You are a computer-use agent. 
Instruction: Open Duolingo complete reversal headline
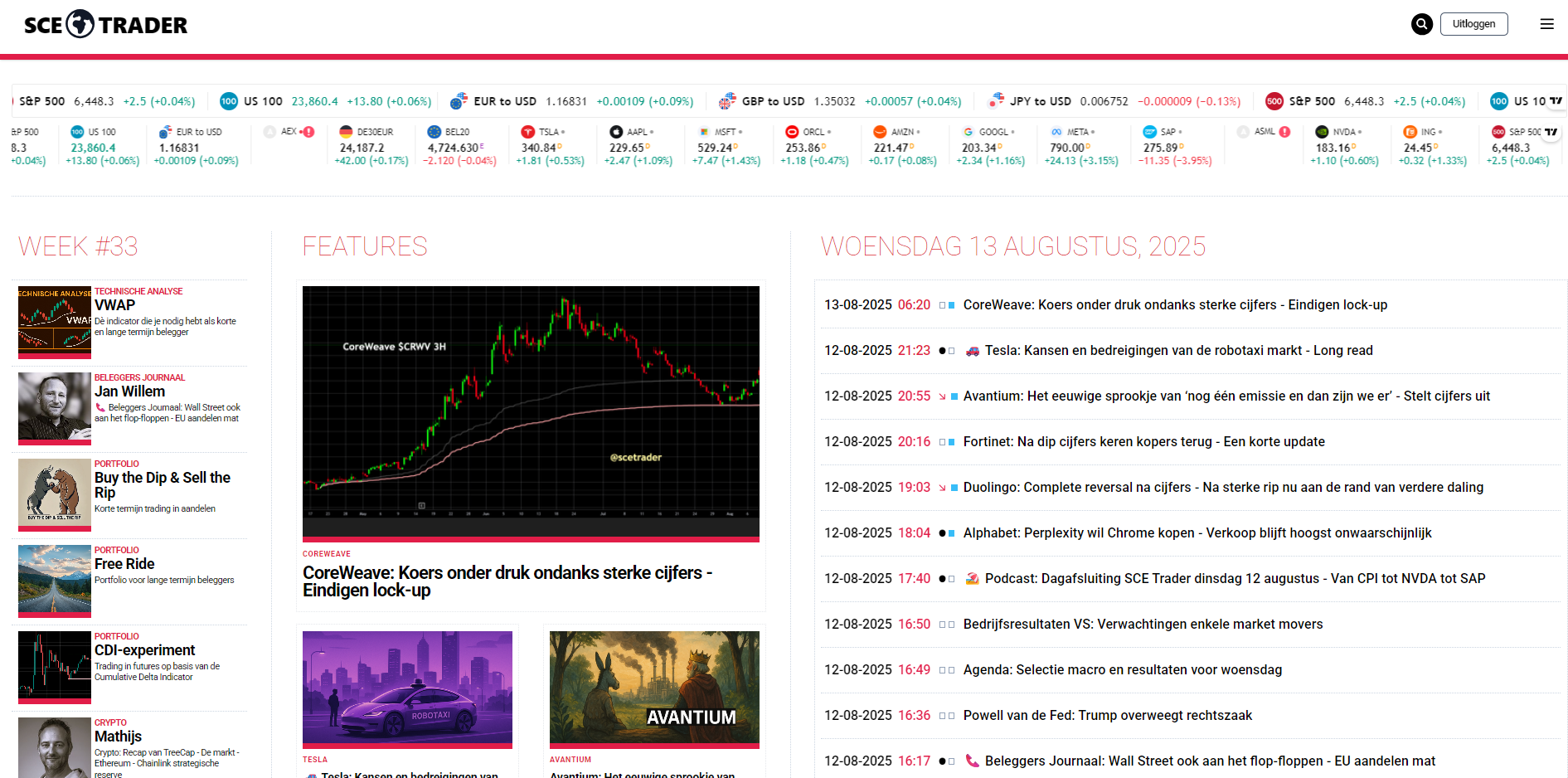point(1223,488)
